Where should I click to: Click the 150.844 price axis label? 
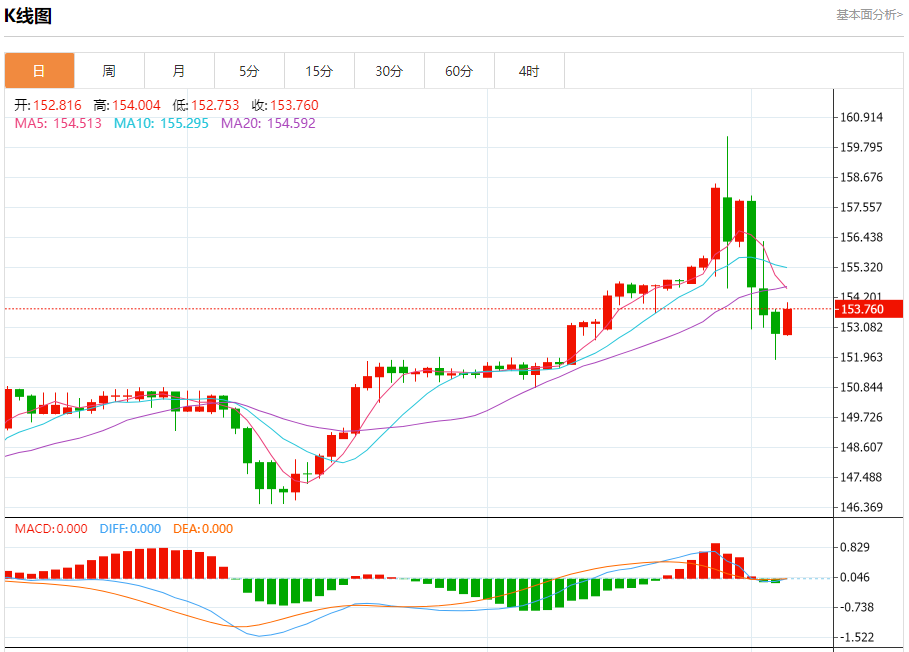click(x=861, y=387)
